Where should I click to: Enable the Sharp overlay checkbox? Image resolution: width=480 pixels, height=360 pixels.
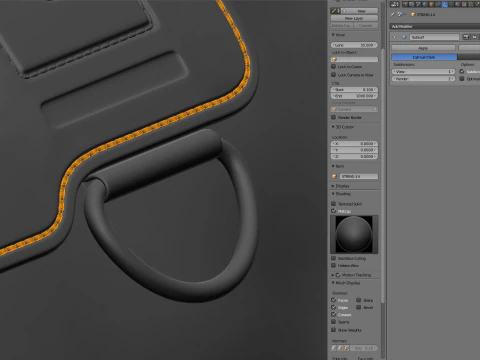click(359, 300)
